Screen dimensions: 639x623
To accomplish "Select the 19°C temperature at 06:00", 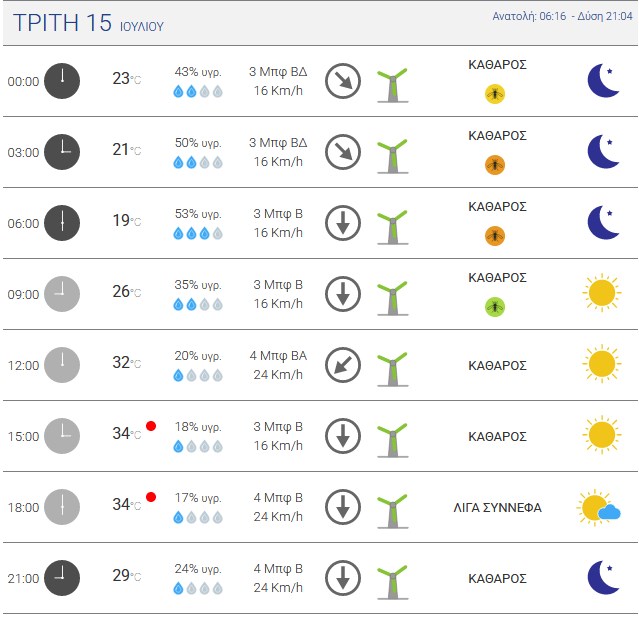I will point(127,220).
